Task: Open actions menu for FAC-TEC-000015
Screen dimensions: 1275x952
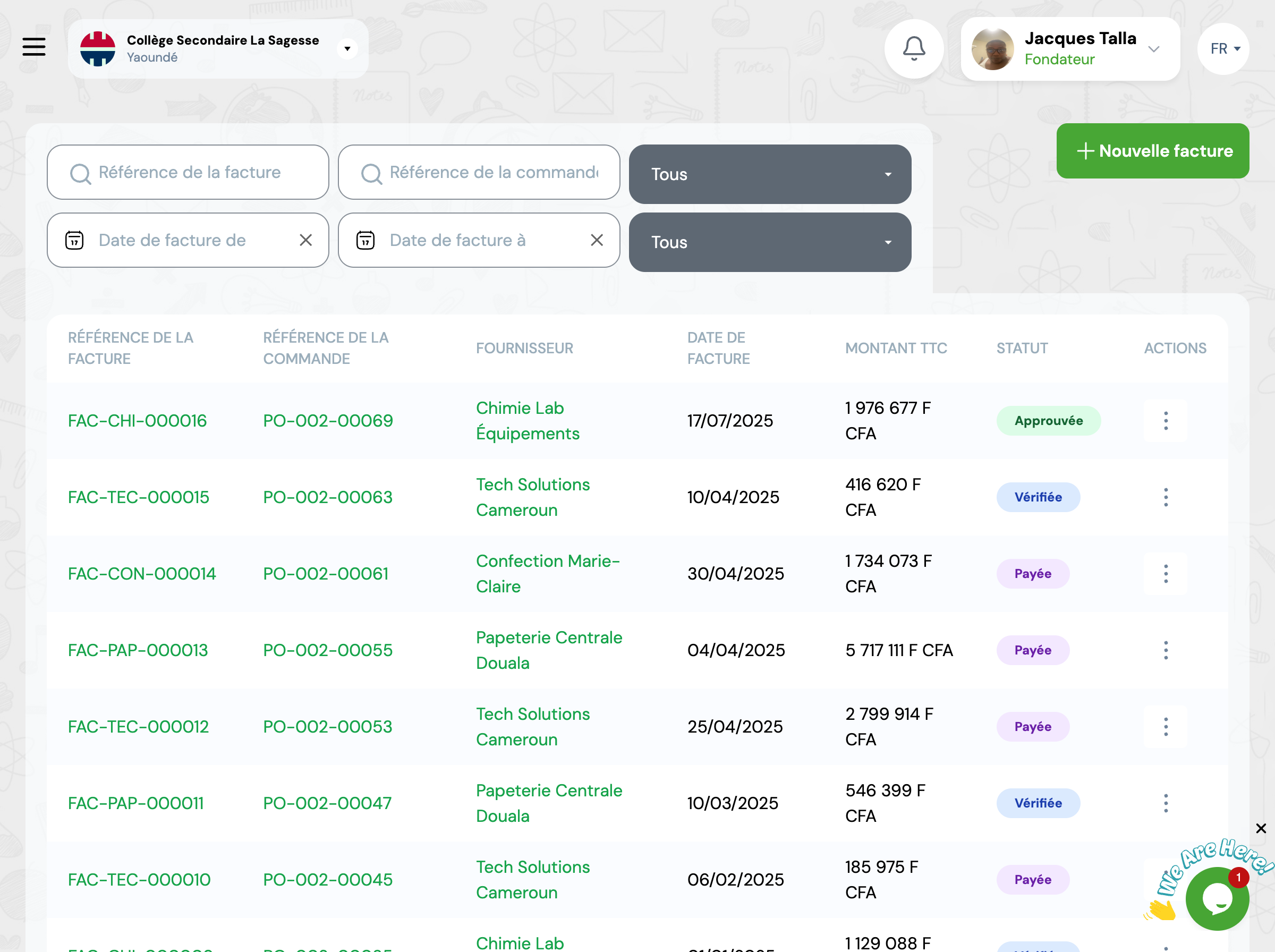Action: pos(1165,497)
